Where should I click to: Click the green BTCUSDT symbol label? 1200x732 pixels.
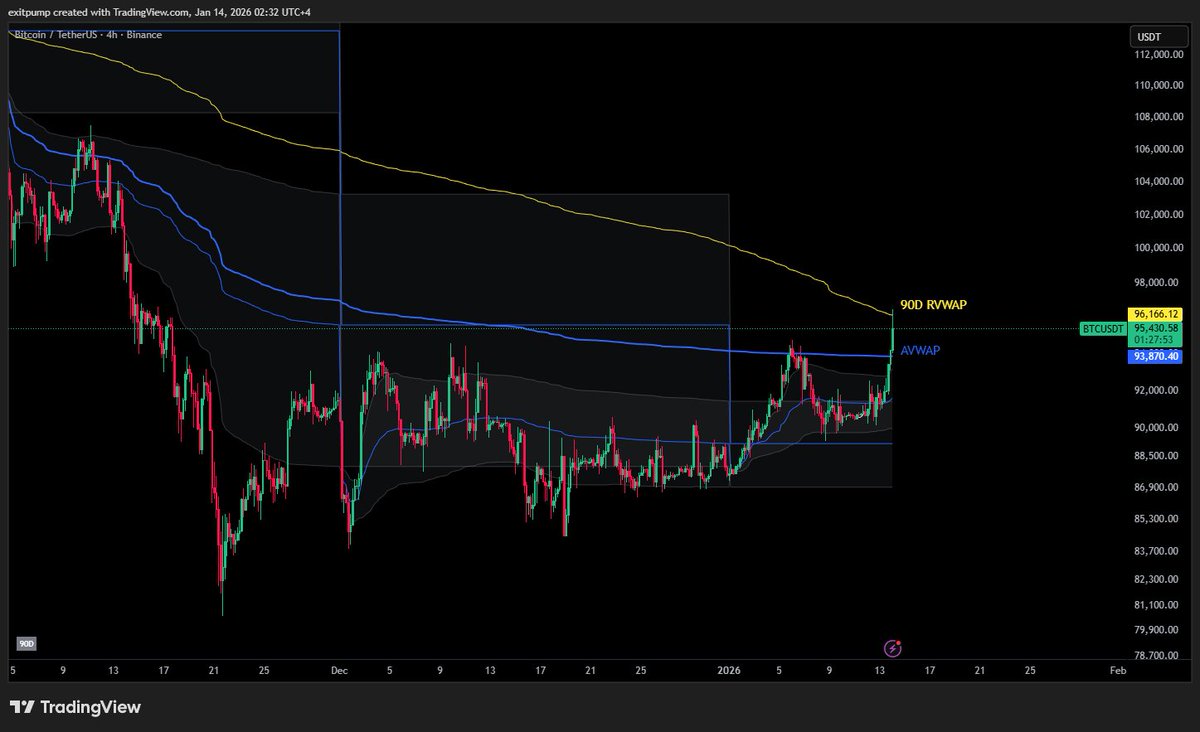(x=1103, y=328)
